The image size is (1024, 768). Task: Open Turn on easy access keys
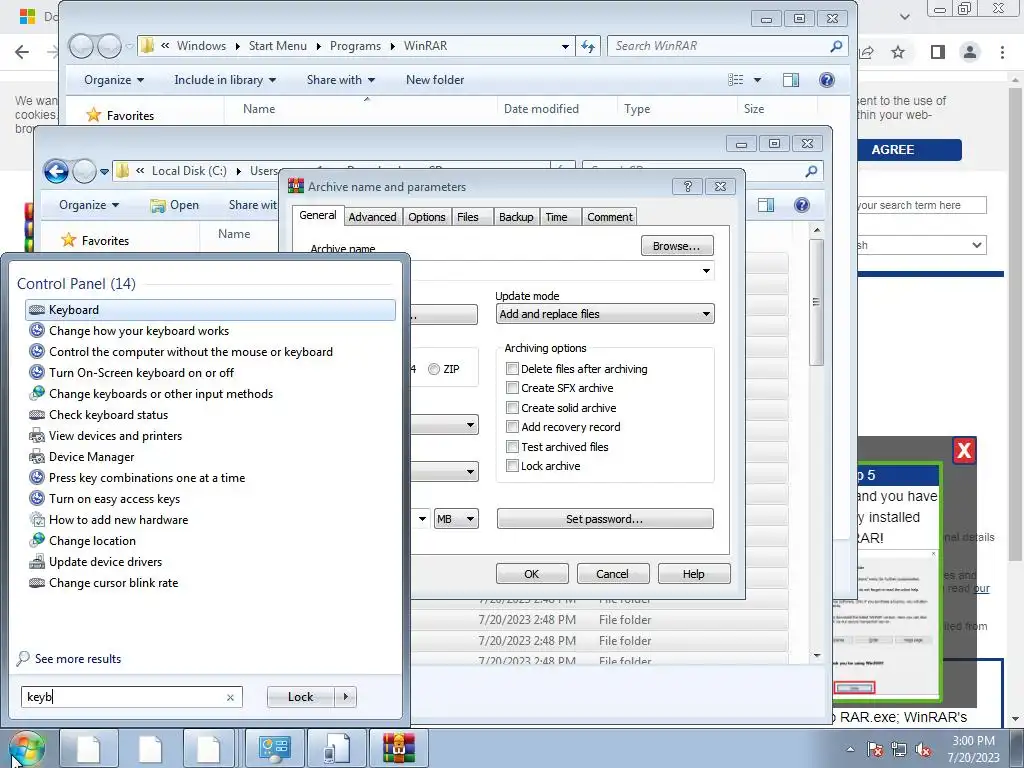114,498
